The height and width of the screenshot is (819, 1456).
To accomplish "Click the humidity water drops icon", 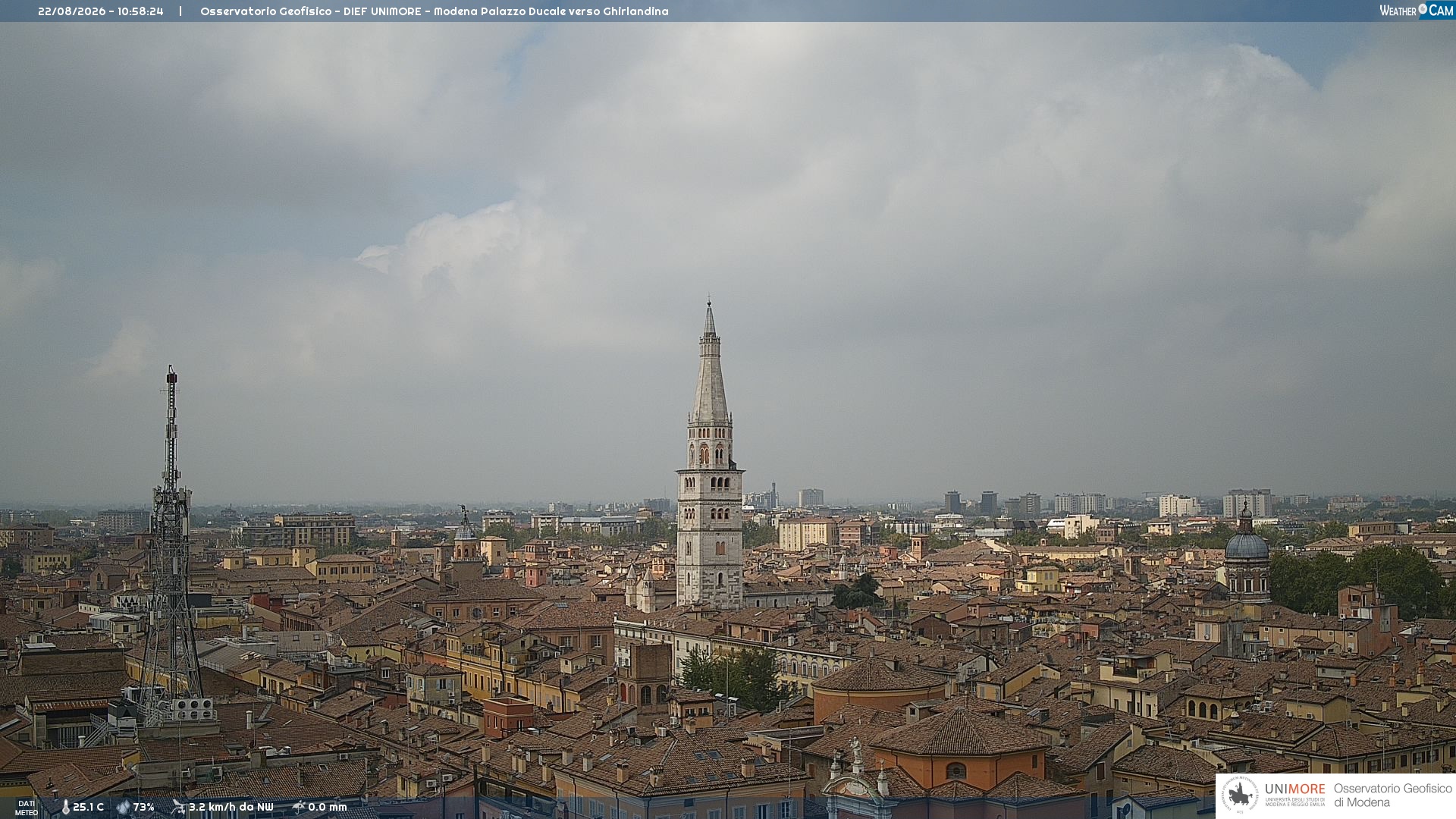I will click(123, 807).
